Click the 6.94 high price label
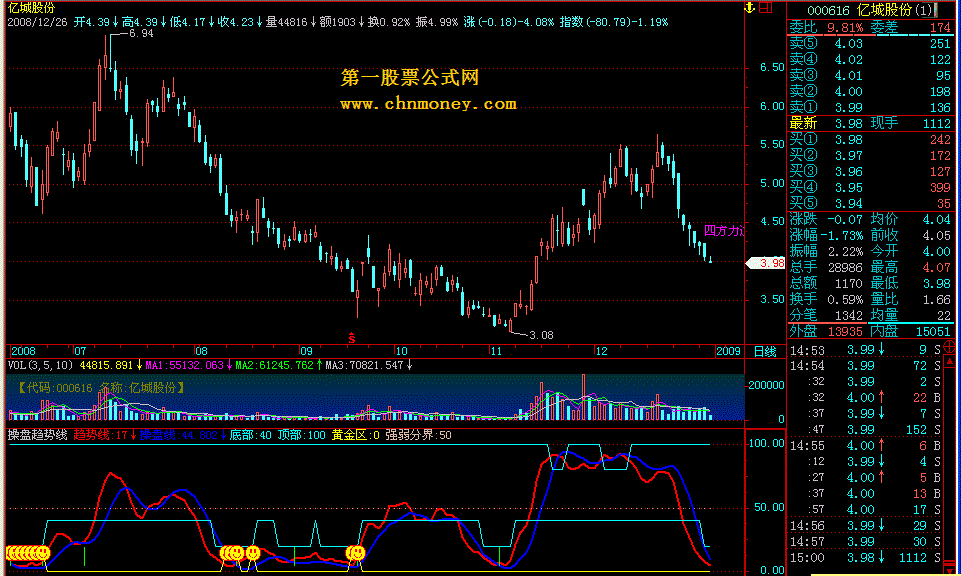This screenshot has height=576, width=961. tap(141, 34)
